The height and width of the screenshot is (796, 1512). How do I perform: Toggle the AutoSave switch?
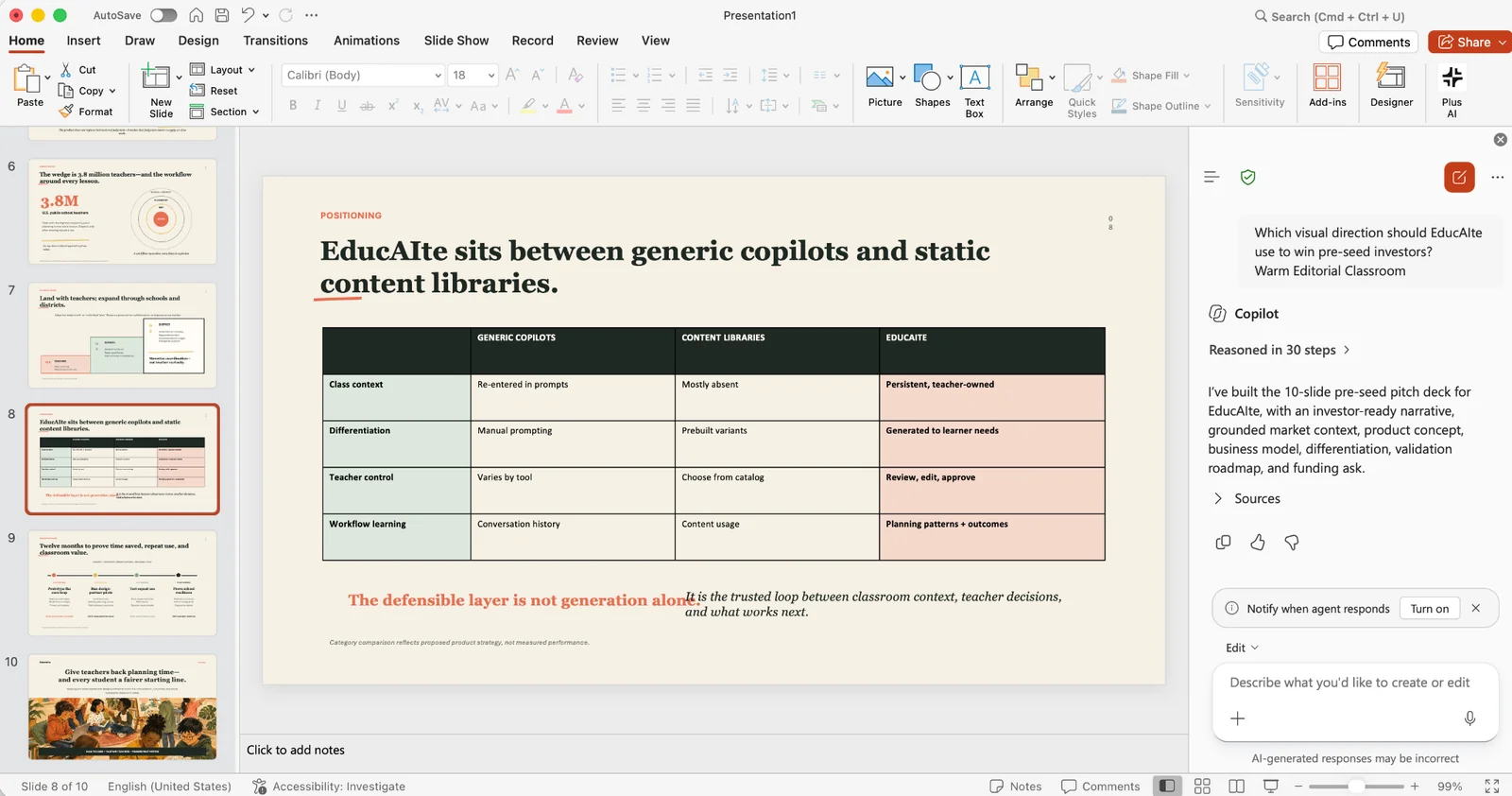coord(163,15)
